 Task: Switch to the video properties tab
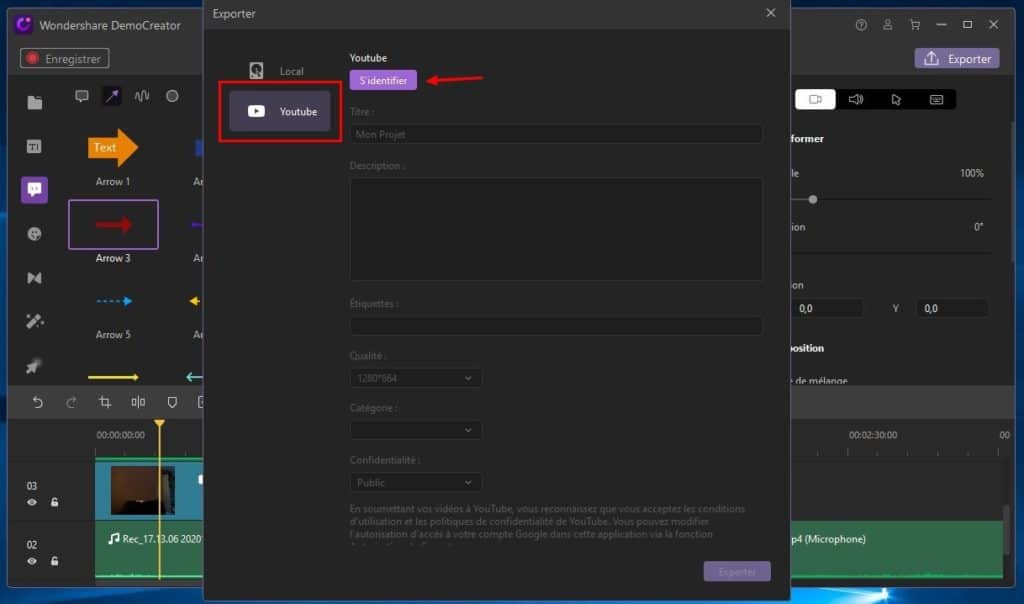[815, 99]
